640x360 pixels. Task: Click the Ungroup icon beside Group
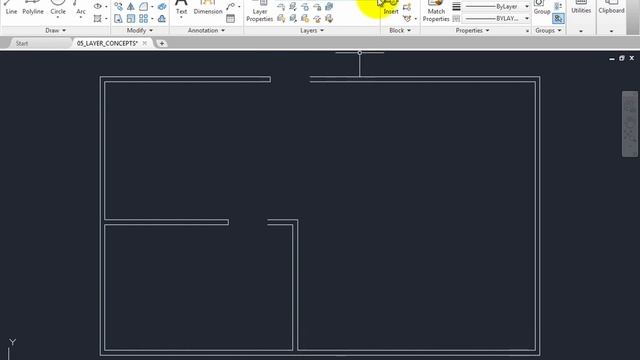(x=558, y=6)
